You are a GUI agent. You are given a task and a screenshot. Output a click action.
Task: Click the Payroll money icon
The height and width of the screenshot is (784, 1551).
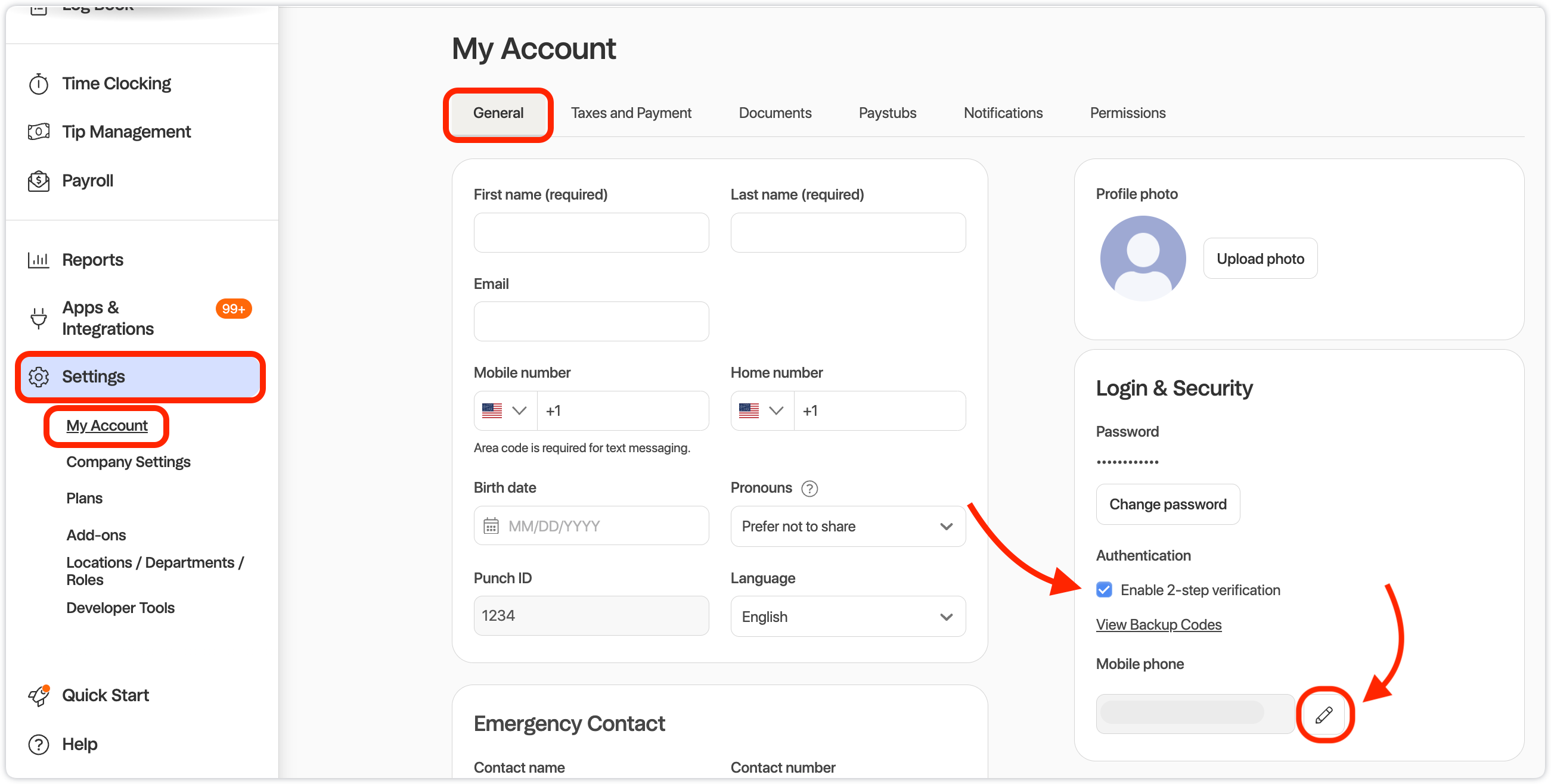39,181
